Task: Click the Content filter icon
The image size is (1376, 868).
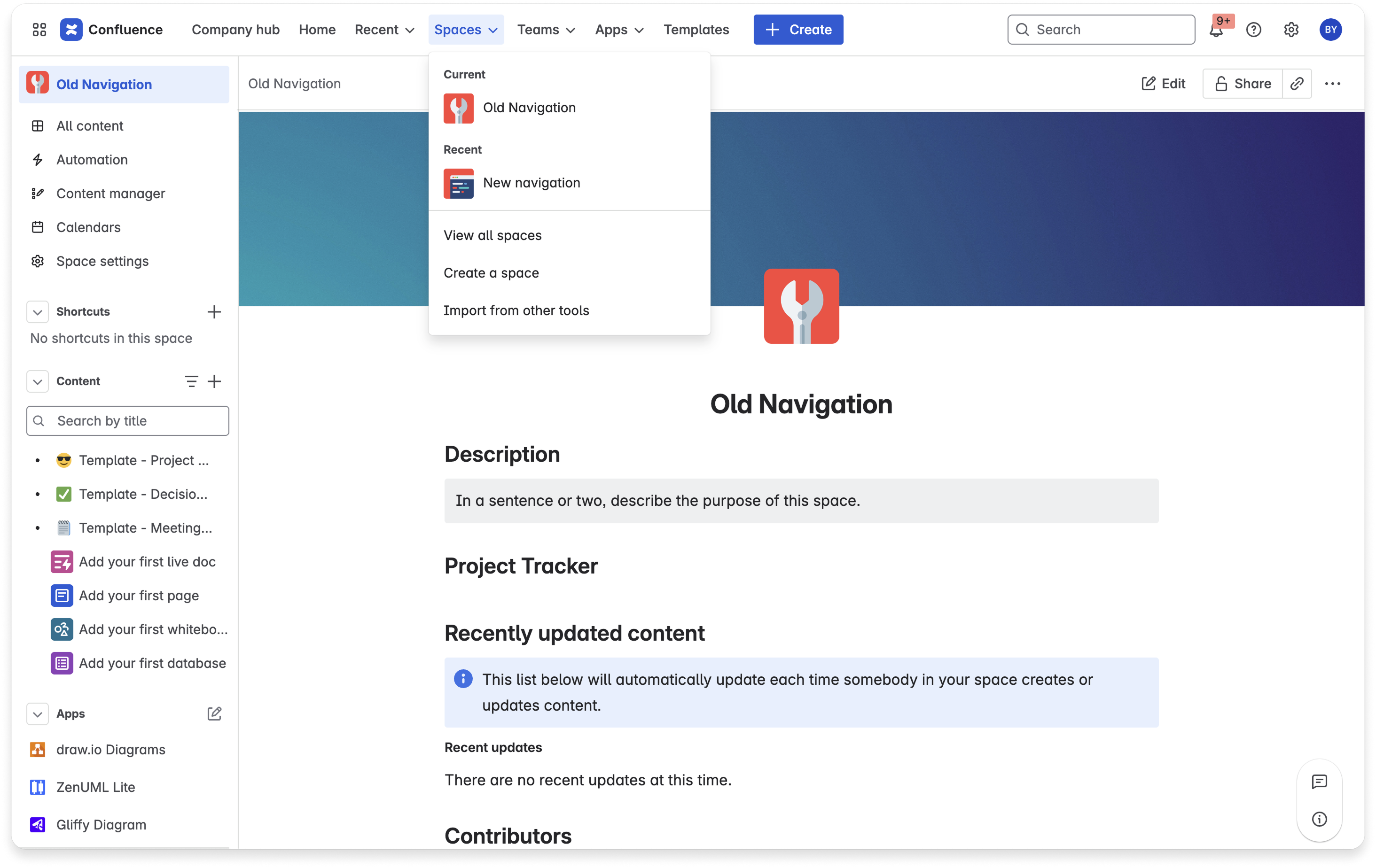Action: (191, 381)
